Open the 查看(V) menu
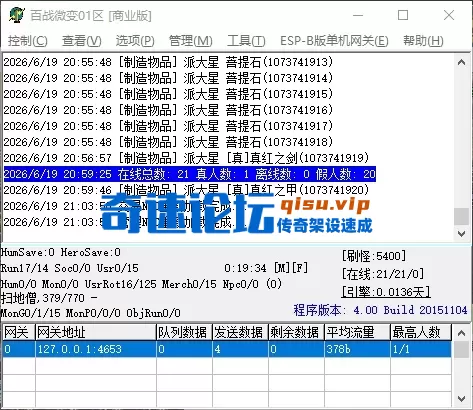This screenshot has height=410, width=473. click(82, 41)
